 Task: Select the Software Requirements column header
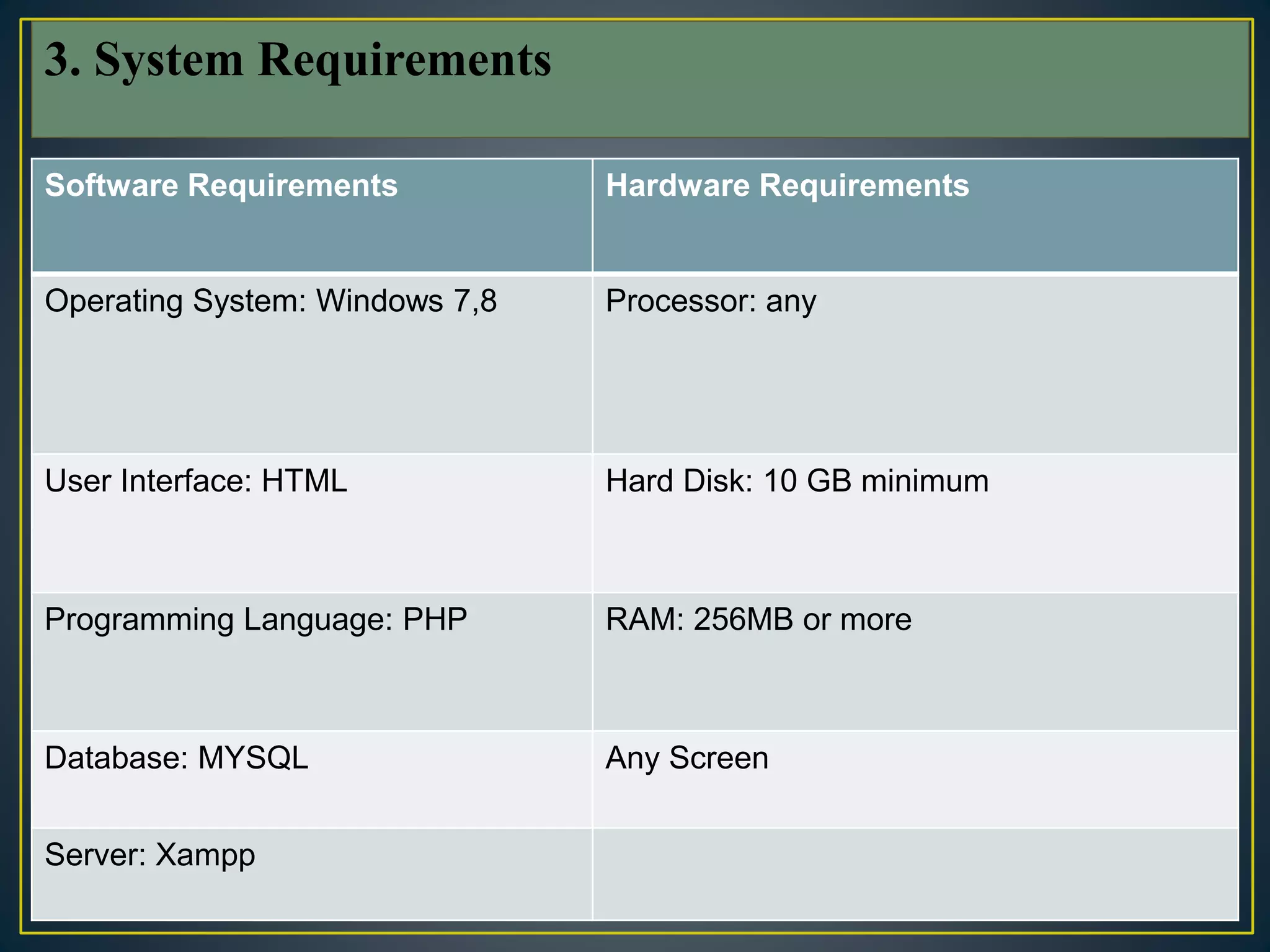[x=221, y=185]
